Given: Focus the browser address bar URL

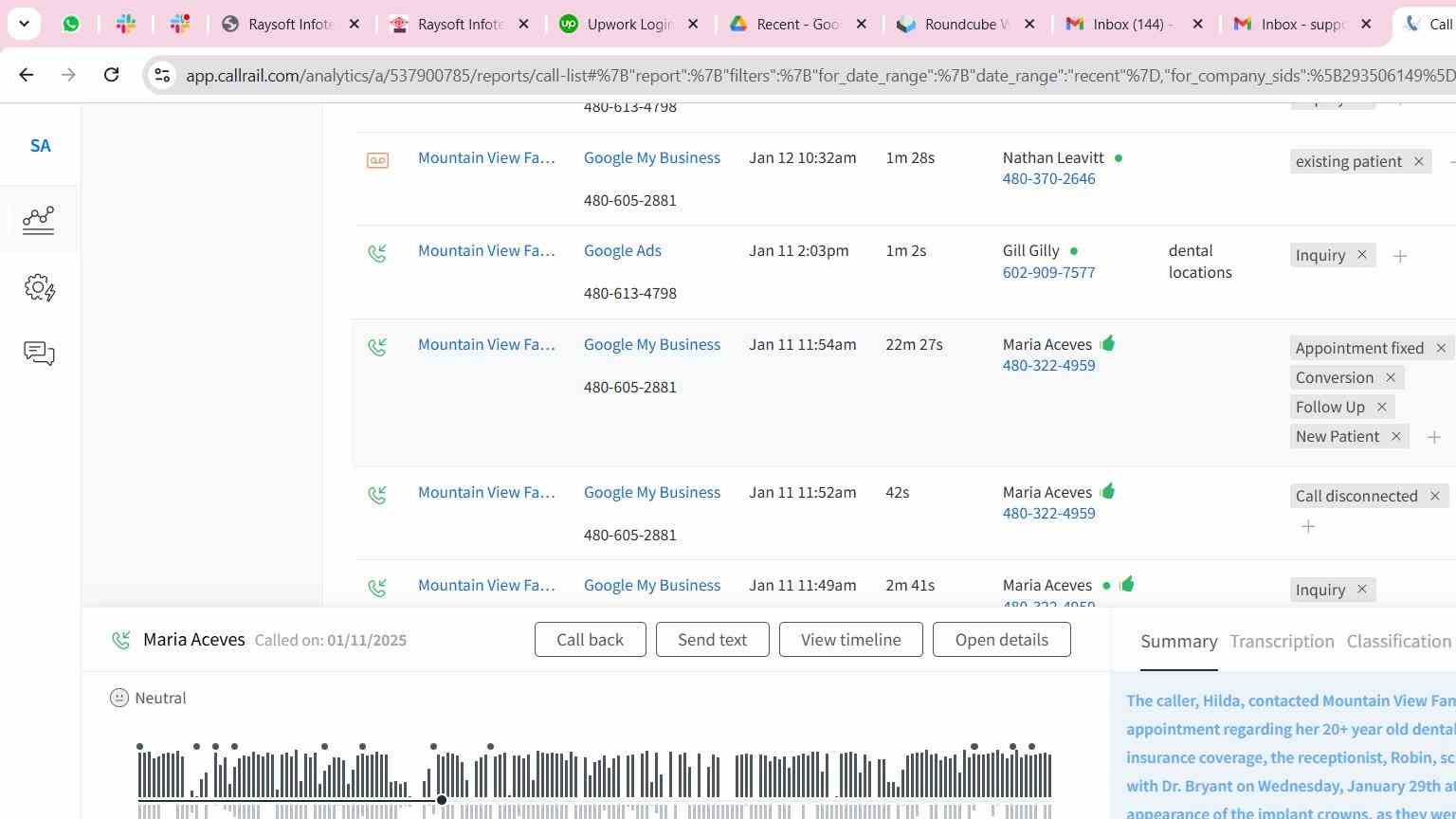Looking at the screenshot, I should pyautogui.click(x=820, y=76).
